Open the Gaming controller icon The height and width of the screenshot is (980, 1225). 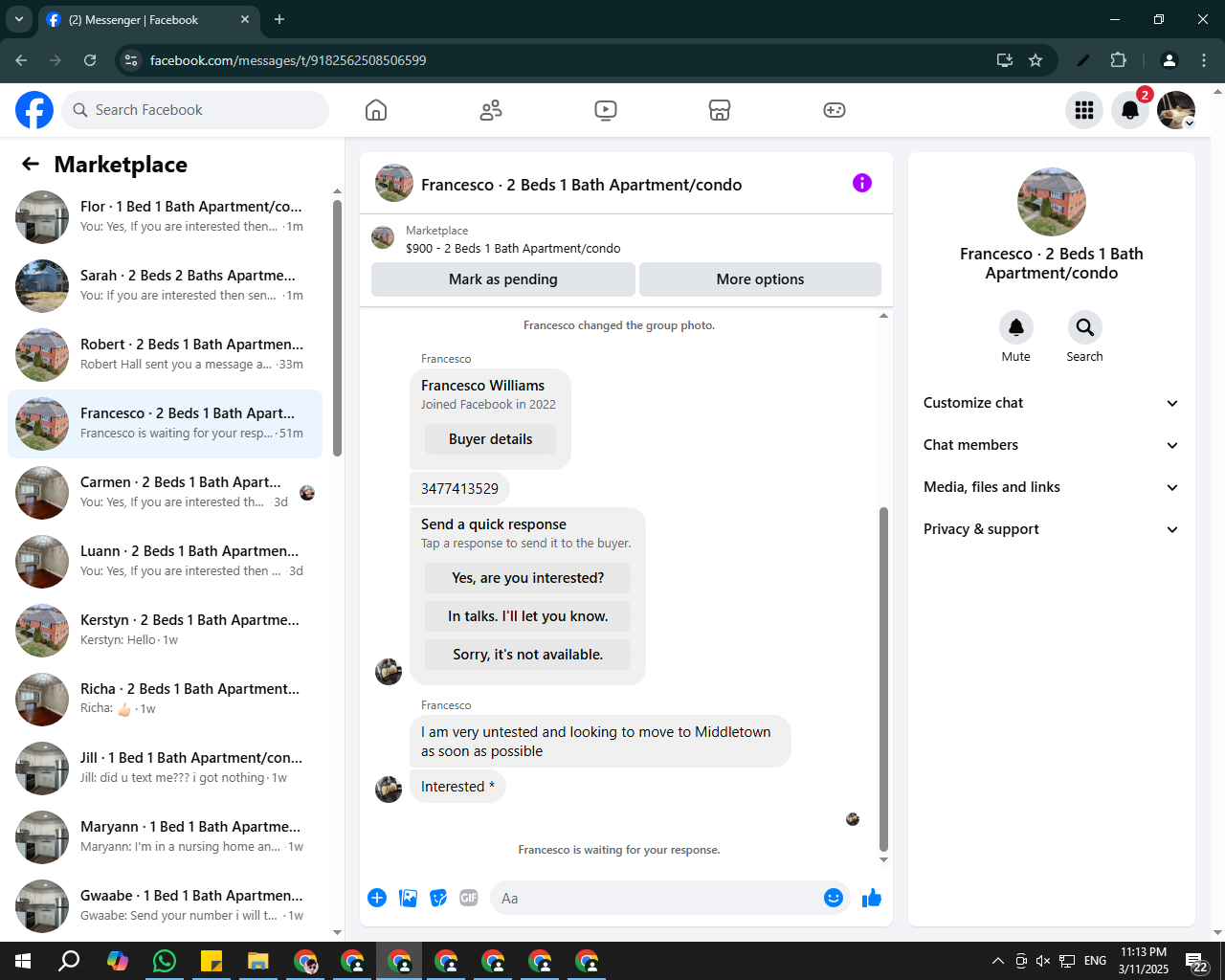[835, 110]
